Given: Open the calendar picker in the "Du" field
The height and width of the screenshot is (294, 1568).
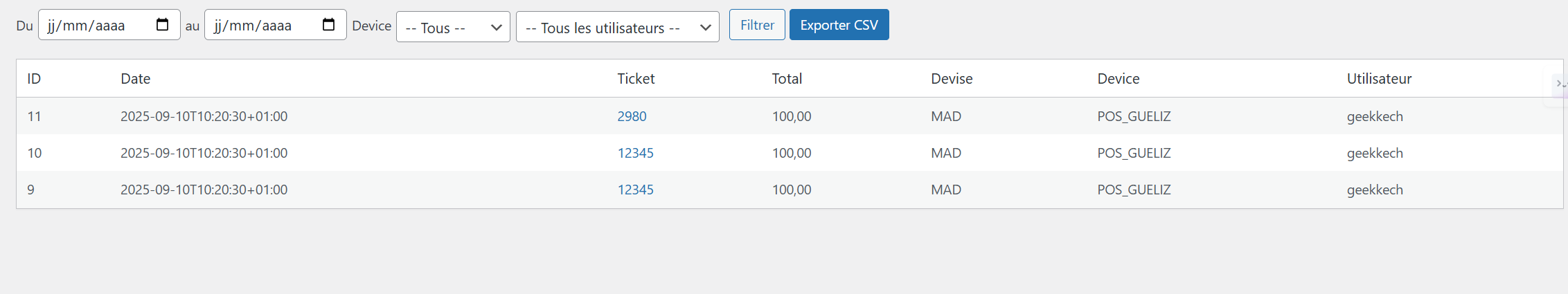Looking at the screenshot, I should 163,25.
